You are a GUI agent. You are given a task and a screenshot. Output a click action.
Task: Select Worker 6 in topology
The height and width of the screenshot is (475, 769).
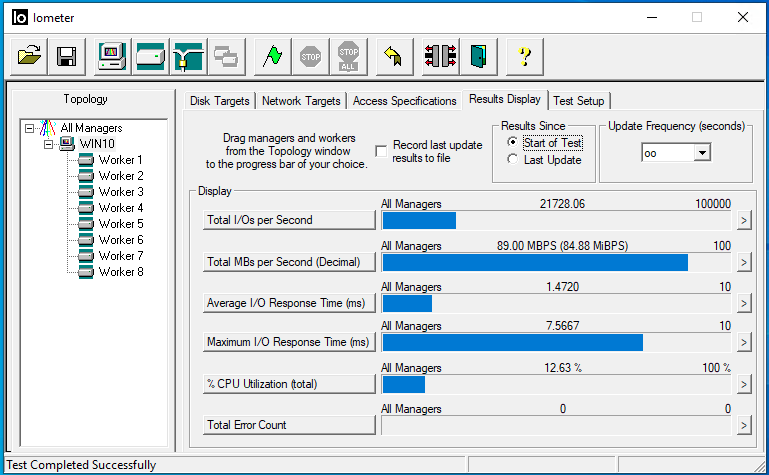(121, 240)
